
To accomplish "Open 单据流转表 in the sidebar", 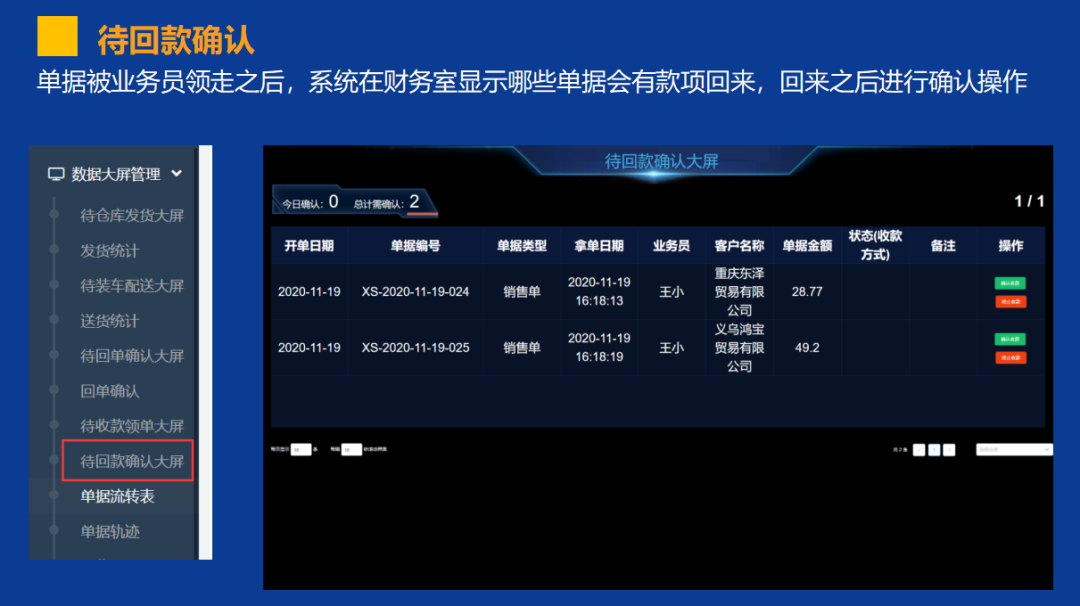I will (x=117, y=497).
